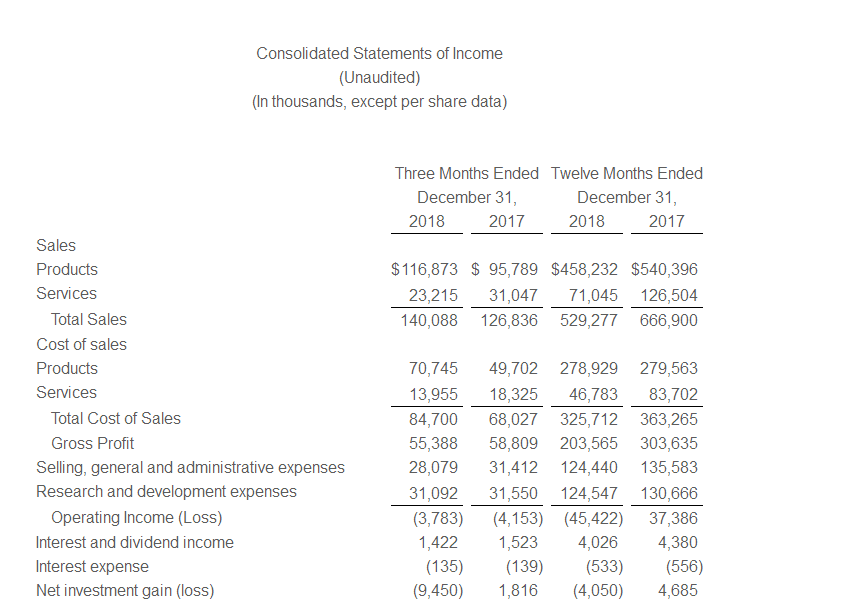Click the Consolidated Statements of Income title
The image size is (848, 607).
tap(379, 53)
